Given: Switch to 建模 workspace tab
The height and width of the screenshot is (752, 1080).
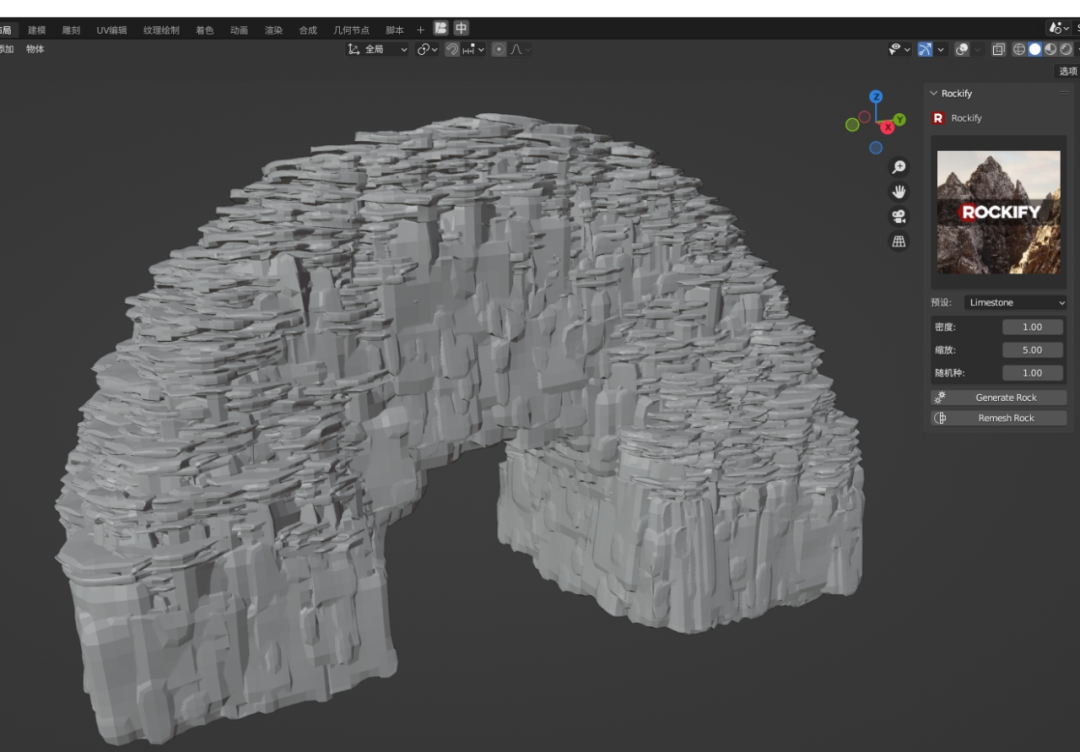Looking at the screenshot, I should click(37, 30).
